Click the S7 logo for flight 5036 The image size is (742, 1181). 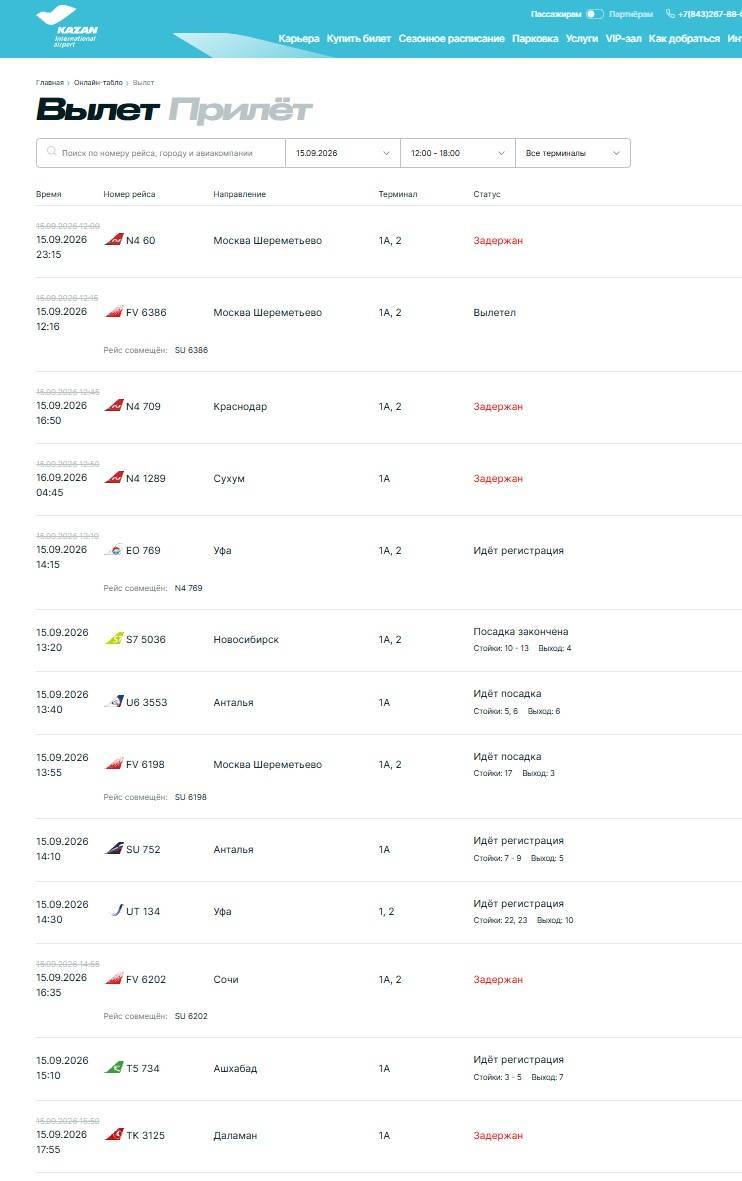pos(114,639)
